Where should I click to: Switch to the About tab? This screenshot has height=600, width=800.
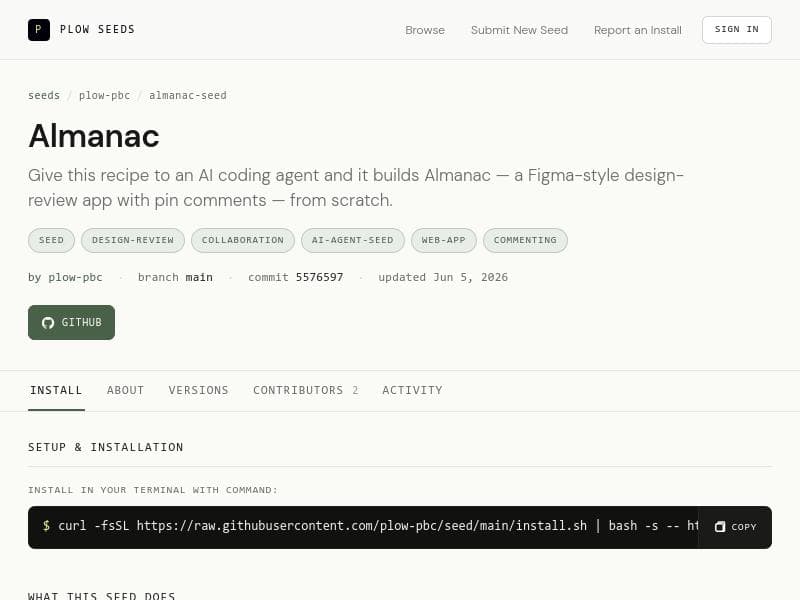click(x=126, y=390)
